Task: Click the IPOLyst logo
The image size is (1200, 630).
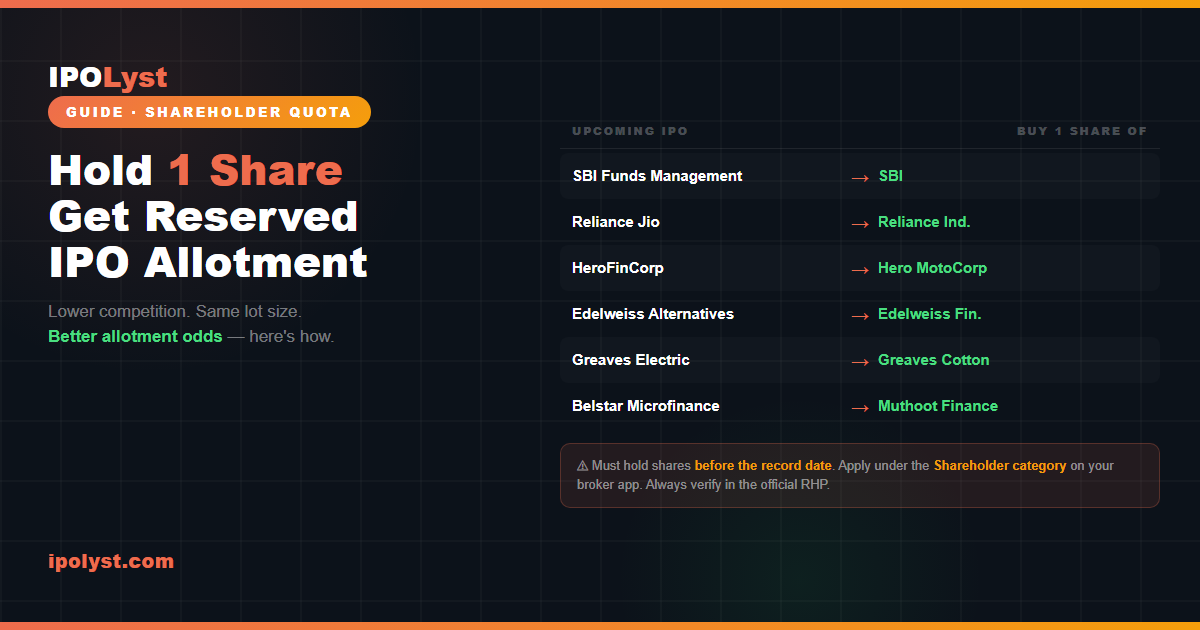Action: 108,77
